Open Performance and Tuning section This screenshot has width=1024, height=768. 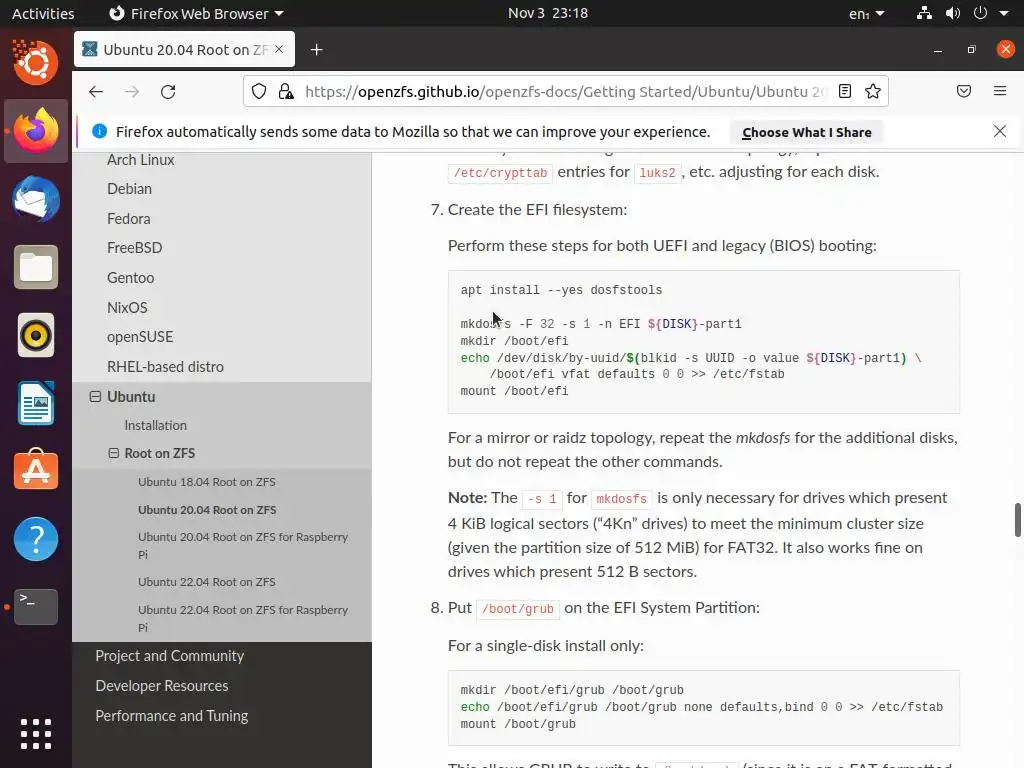[172, 716]
